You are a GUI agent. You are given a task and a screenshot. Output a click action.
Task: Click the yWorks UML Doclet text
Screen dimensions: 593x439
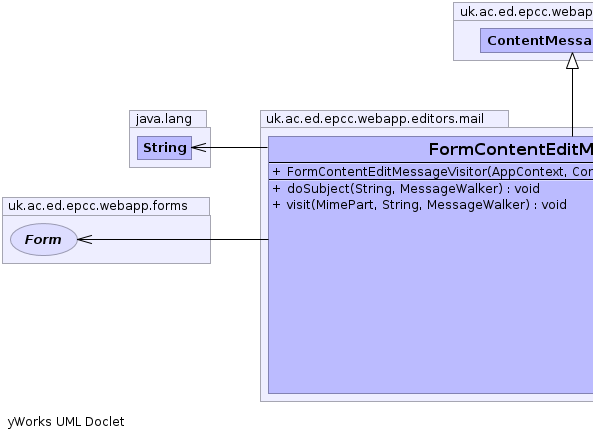[x=66, y=422]
